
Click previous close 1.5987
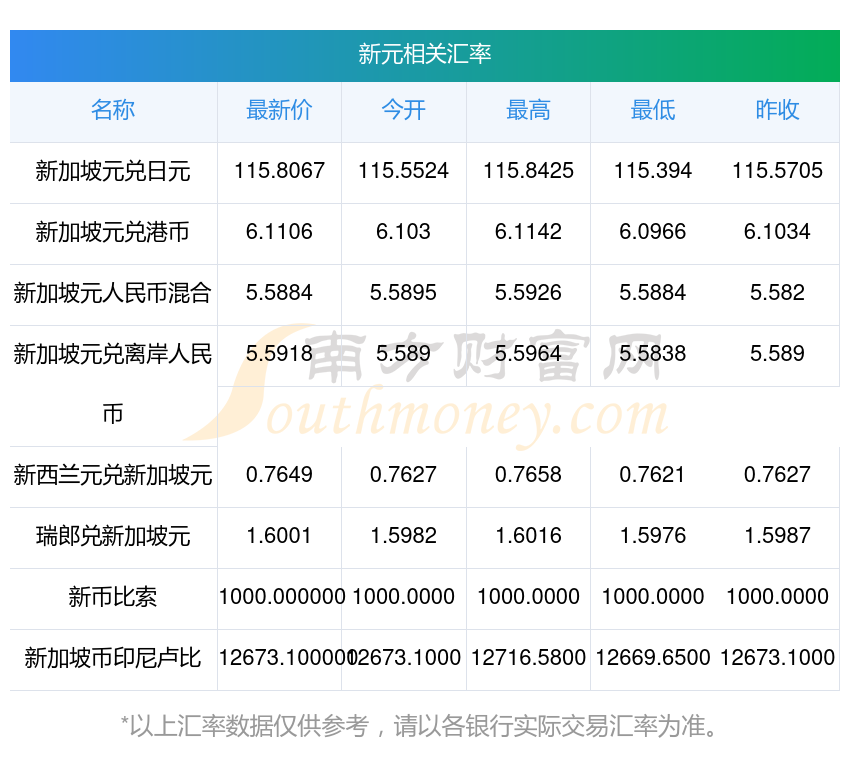point(777,536)
